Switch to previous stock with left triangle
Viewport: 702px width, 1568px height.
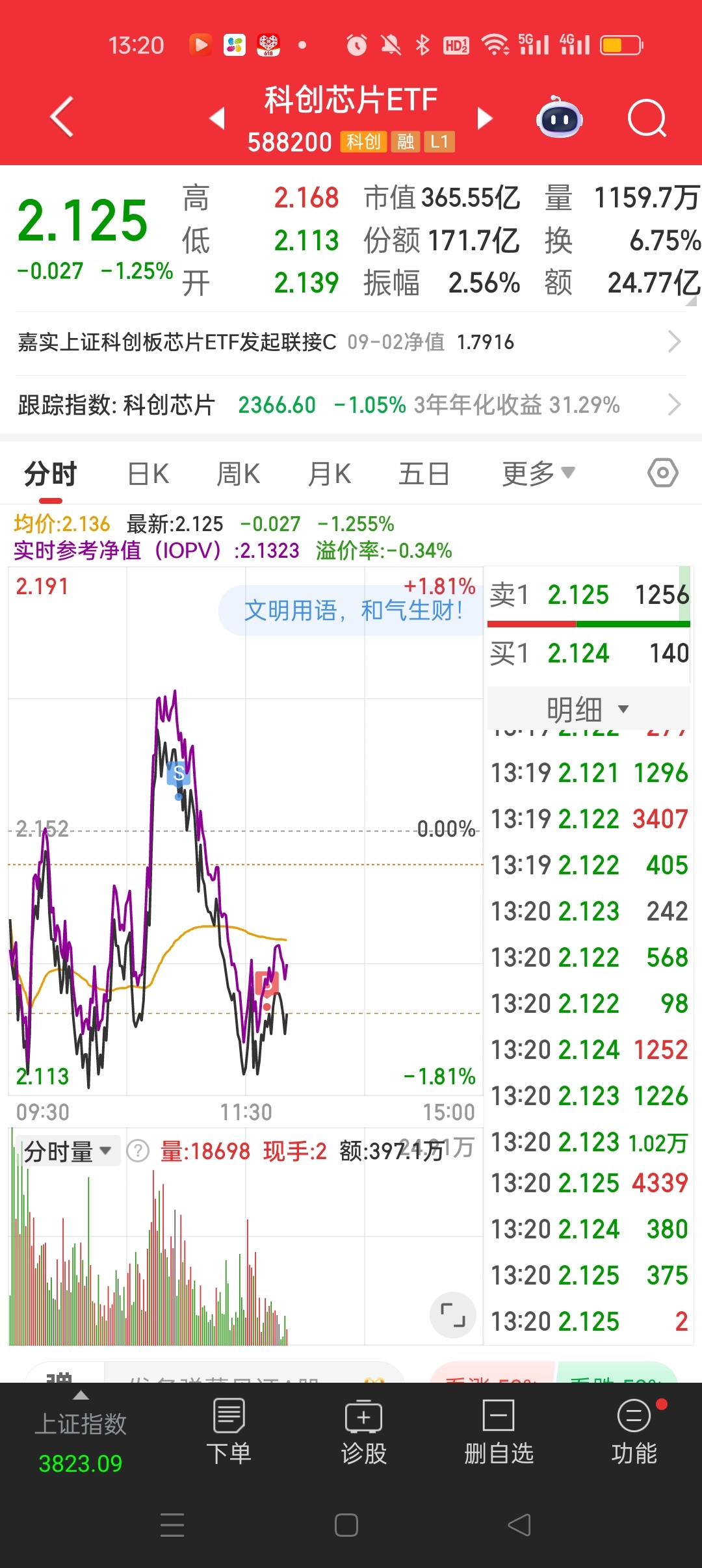point(217,118)
